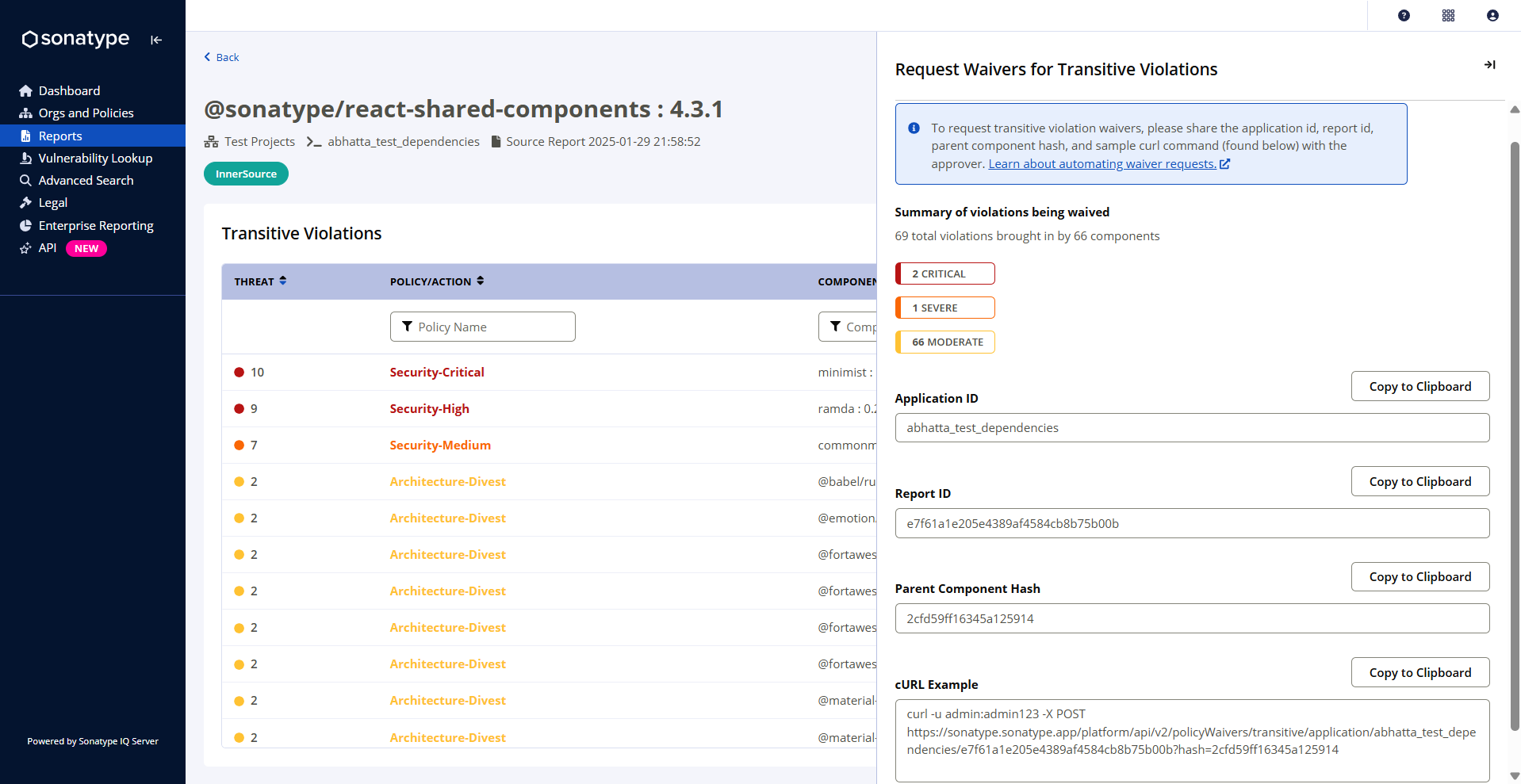The height and width of the screenshot is (784, 1521).
Task: Click the external link icon after waiver requests
Action: 1224,164
